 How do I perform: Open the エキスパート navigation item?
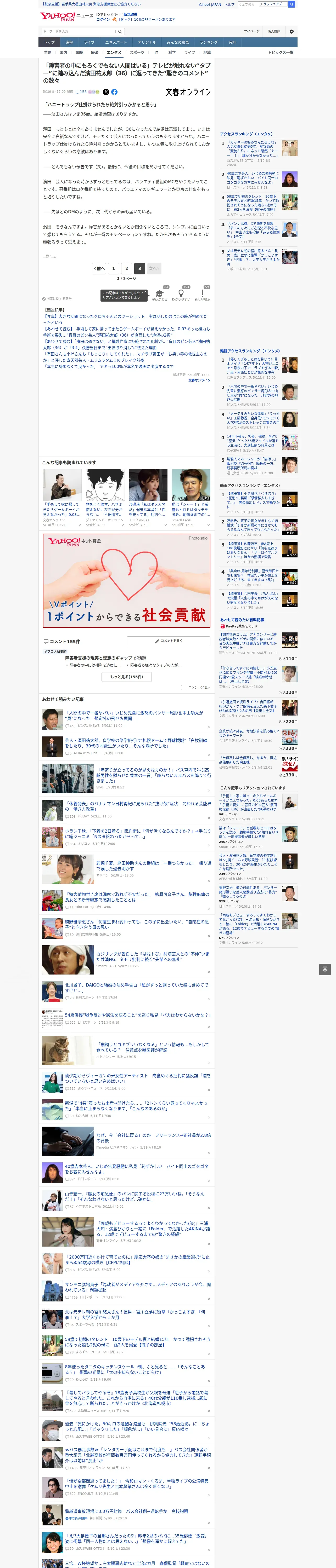pyautogui.click(x=116, y=43)
